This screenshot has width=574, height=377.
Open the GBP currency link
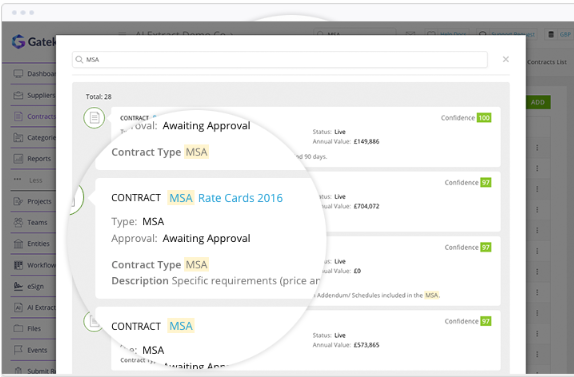(x=565, y=34)
